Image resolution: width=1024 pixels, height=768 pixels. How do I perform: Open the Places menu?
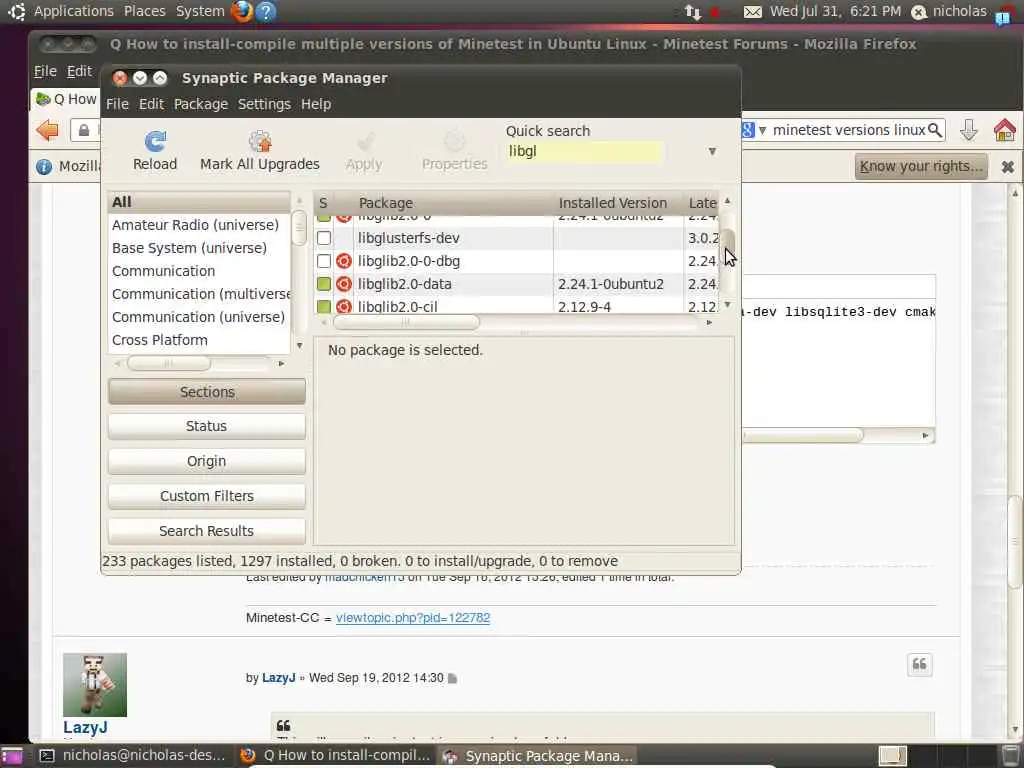tap(145, 11)
